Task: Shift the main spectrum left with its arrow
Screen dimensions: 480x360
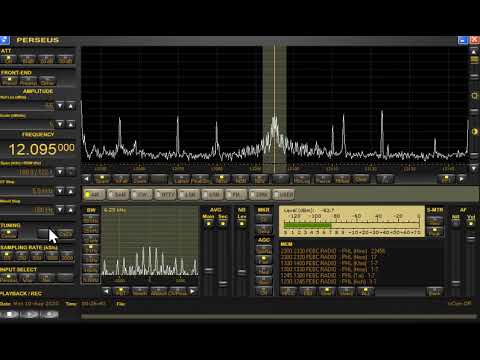Action: 87,179
